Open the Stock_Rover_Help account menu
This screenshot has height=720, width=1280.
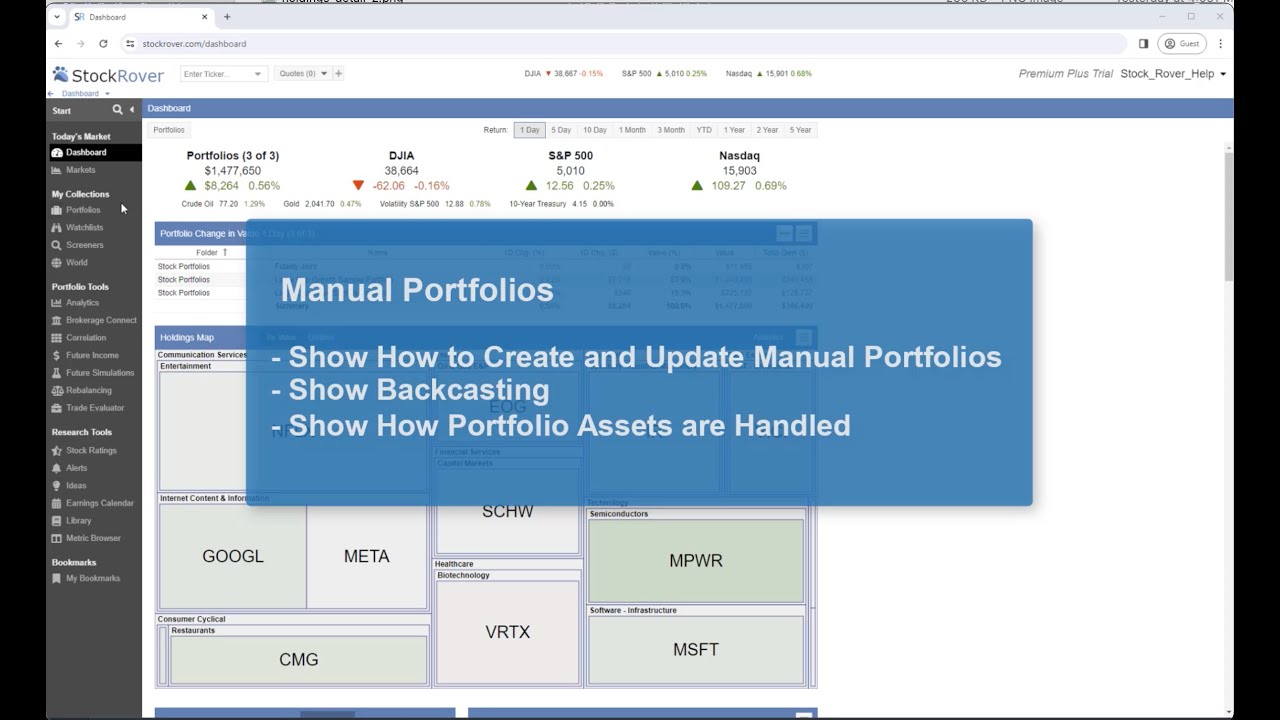(x=1173, y=74)
